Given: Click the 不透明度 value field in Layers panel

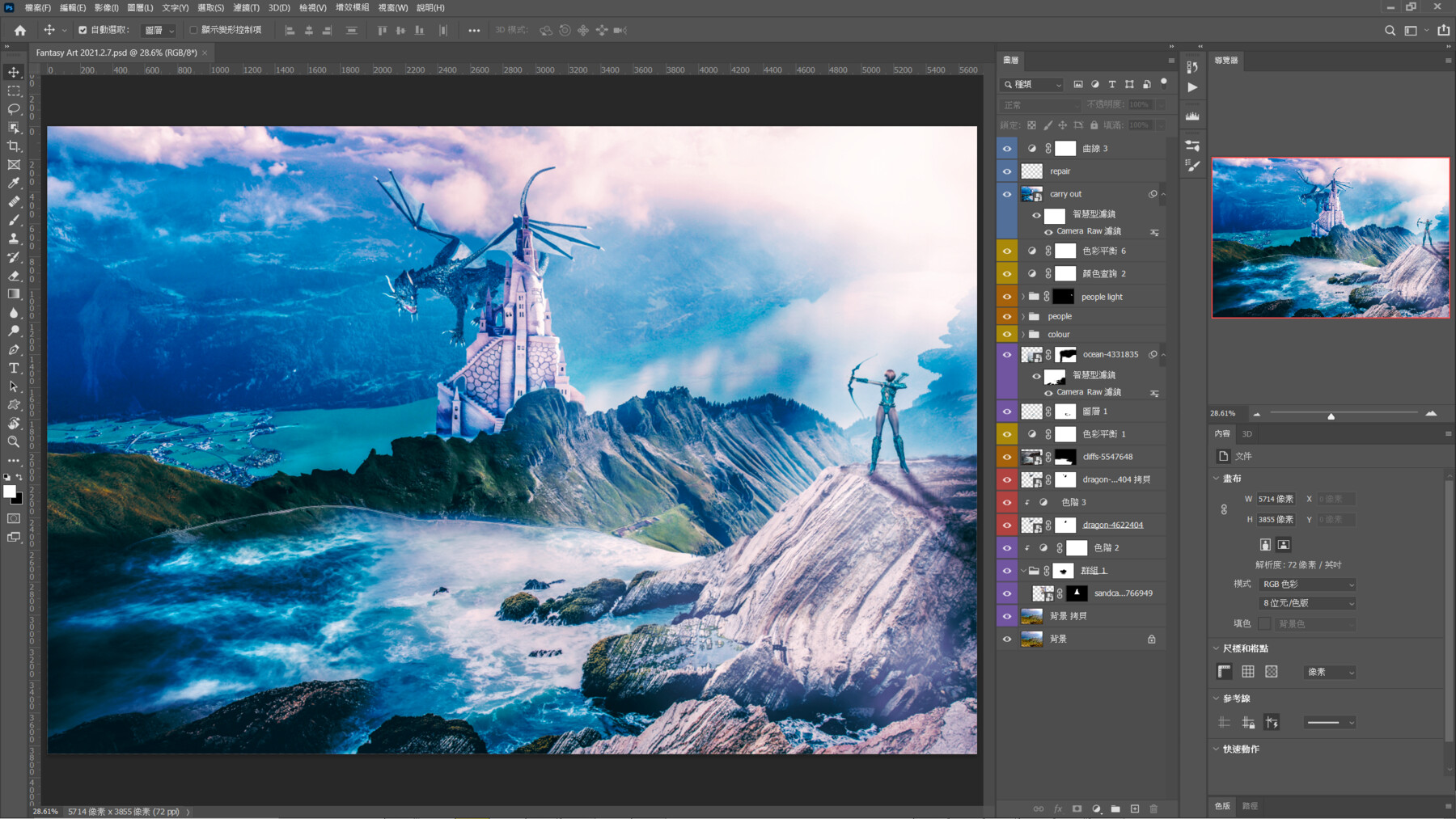Looking at the screenshot, I should (1139, 104).
